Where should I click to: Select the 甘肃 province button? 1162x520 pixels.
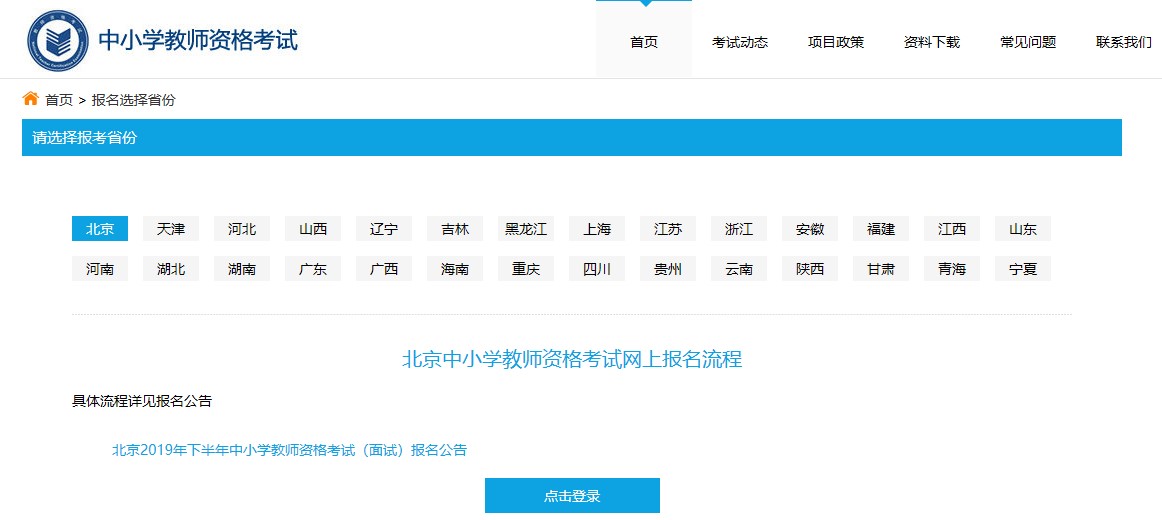881,269
